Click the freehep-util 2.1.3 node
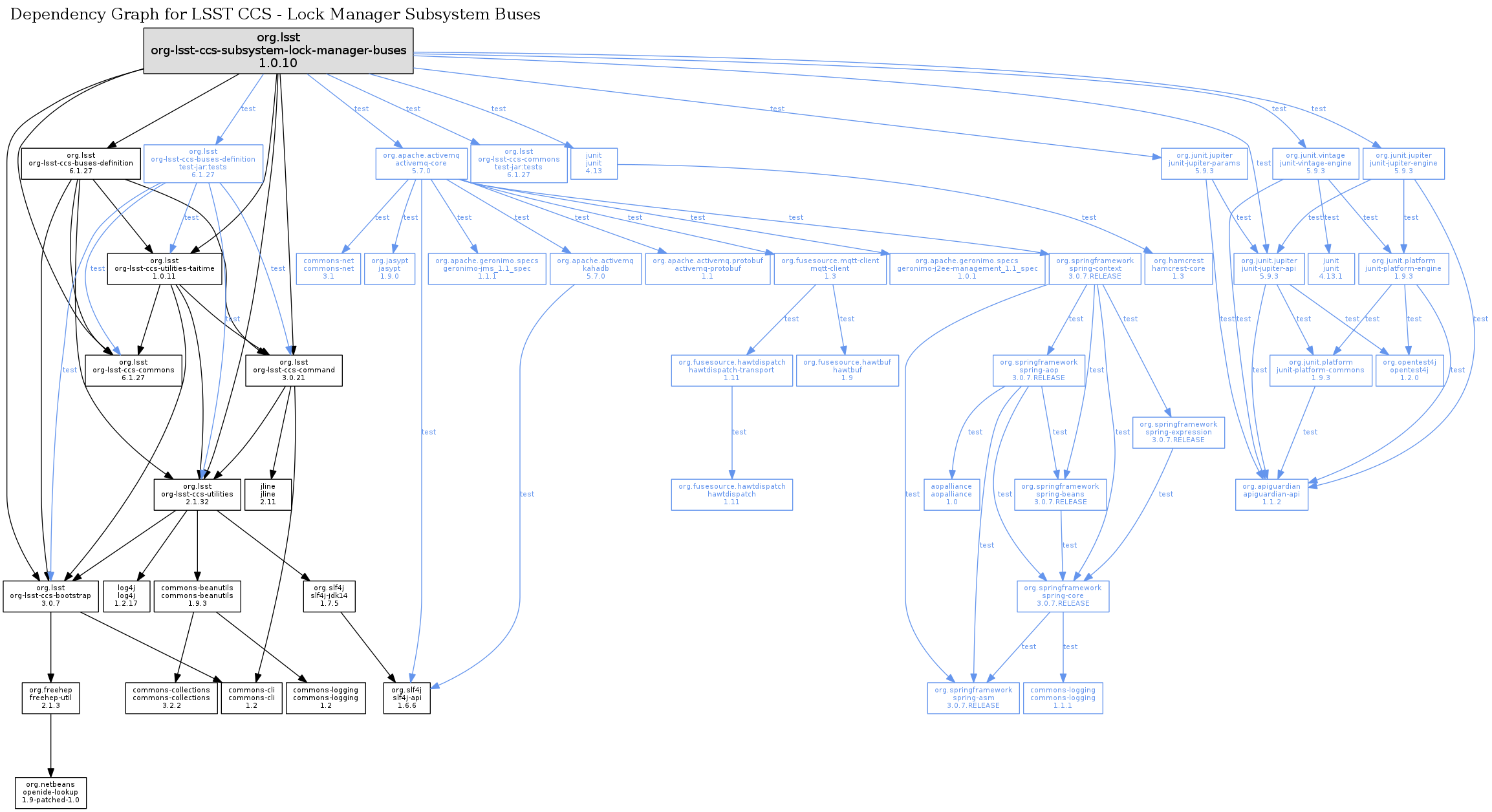Image resolution: width=1492 pixels, height=812 pixels. click(50, 698)
